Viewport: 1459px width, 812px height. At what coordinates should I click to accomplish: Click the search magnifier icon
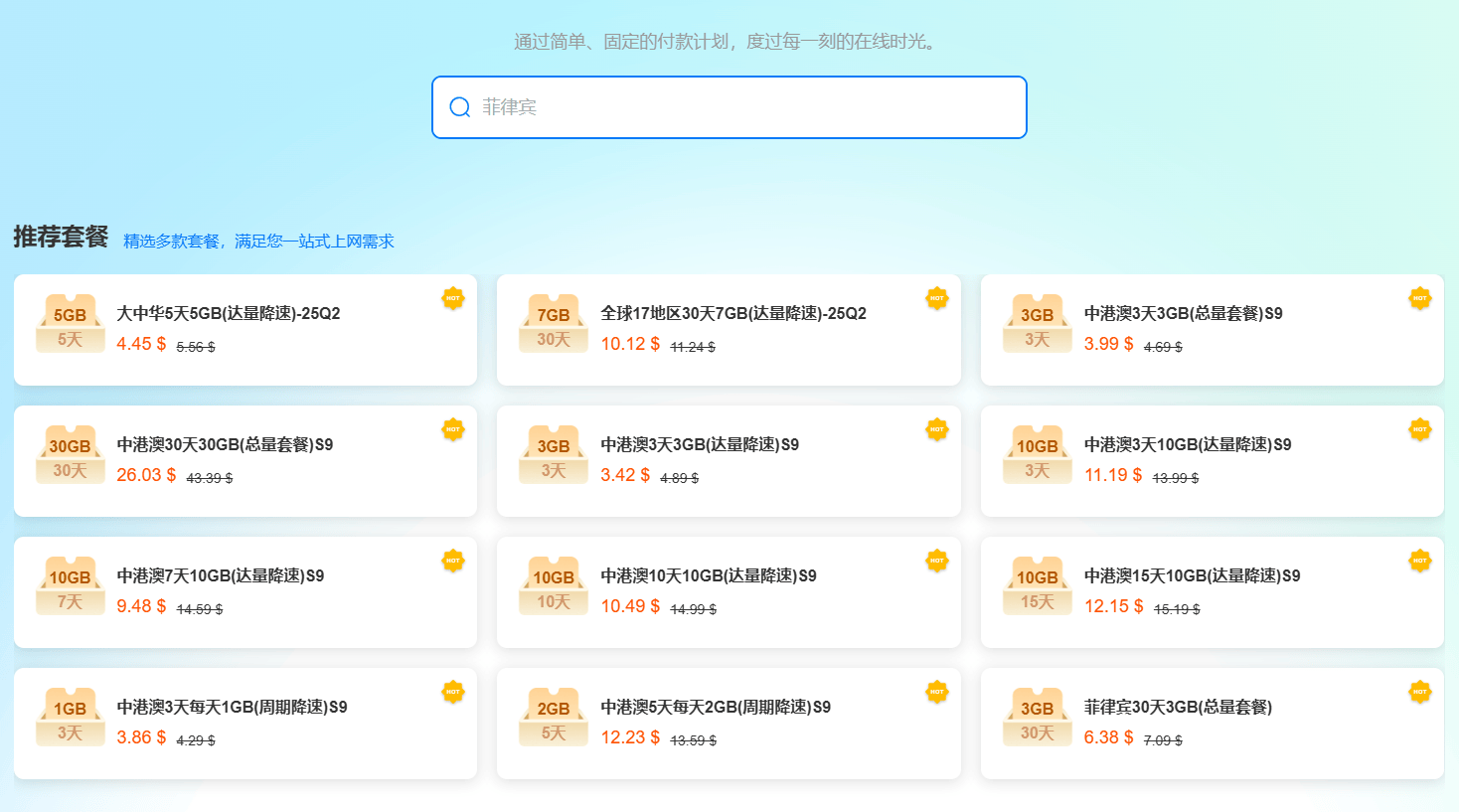pyautogui.click(x=459, y=107)
